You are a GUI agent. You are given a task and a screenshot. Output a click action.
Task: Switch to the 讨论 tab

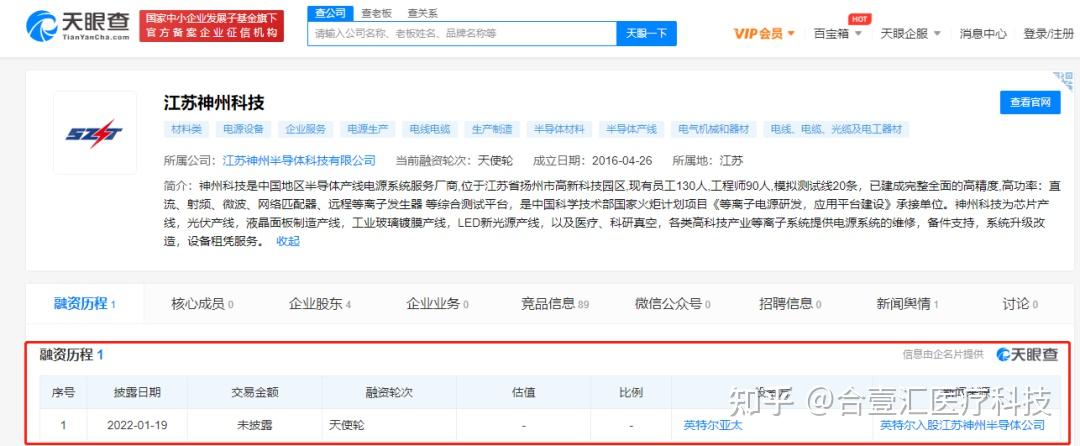(1020, 304)
